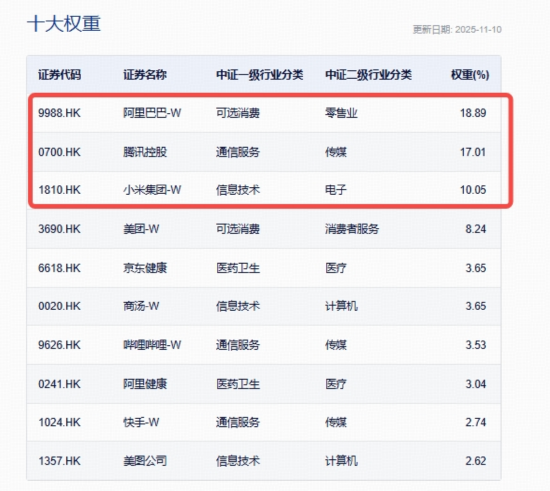Click 计算机 in the 1357.HK row
This screenshot has height=491, width=550.
pyautogui.click(x=341, y=461)
